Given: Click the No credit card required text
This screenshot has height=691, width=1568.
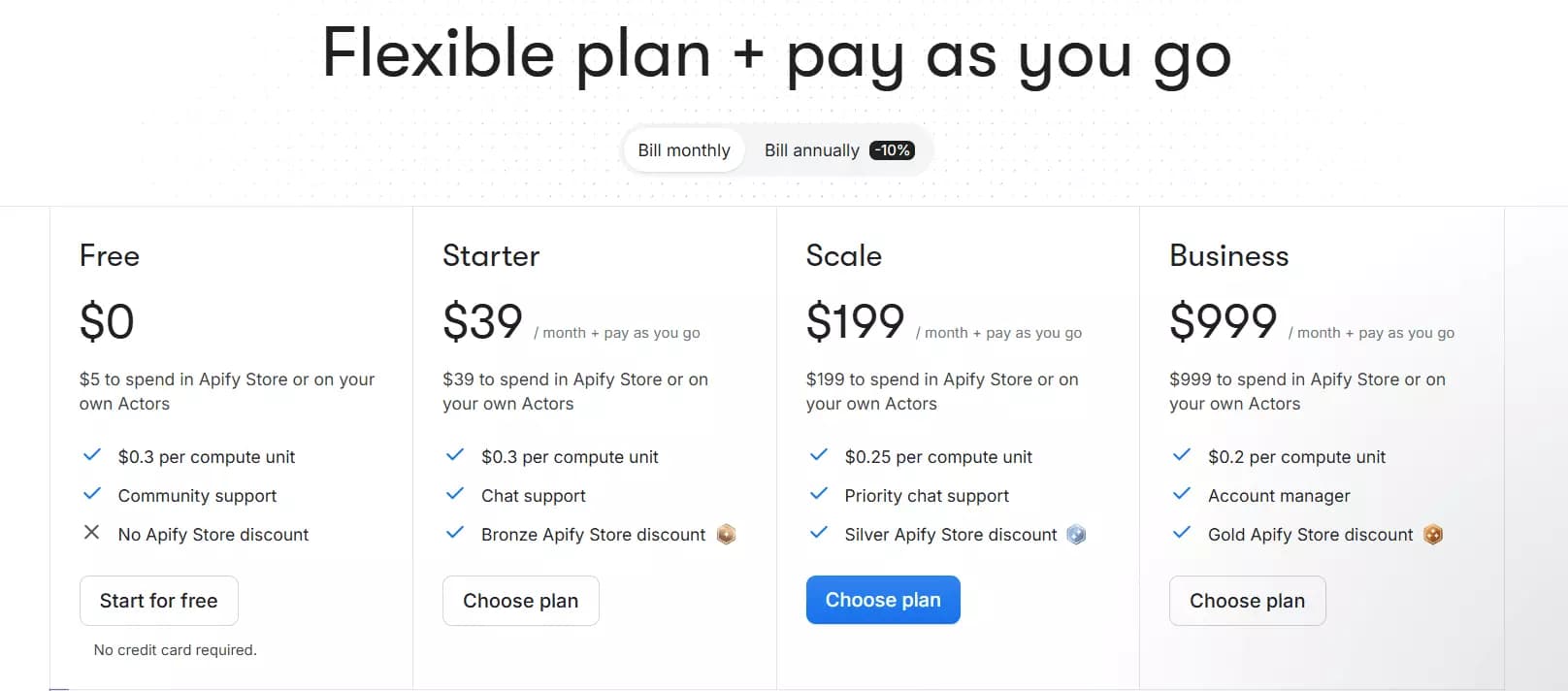Looking at the screenshot, I should pos(176,649).
